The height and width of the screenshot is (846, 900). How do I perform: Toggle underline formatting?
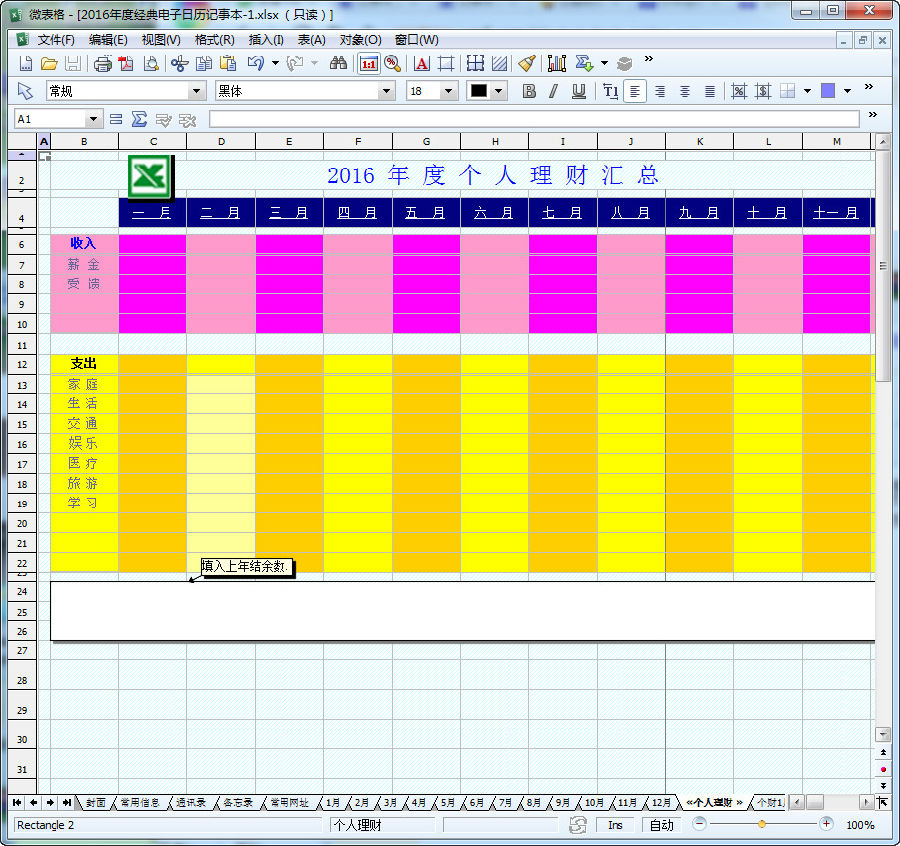tap(579, 91)
